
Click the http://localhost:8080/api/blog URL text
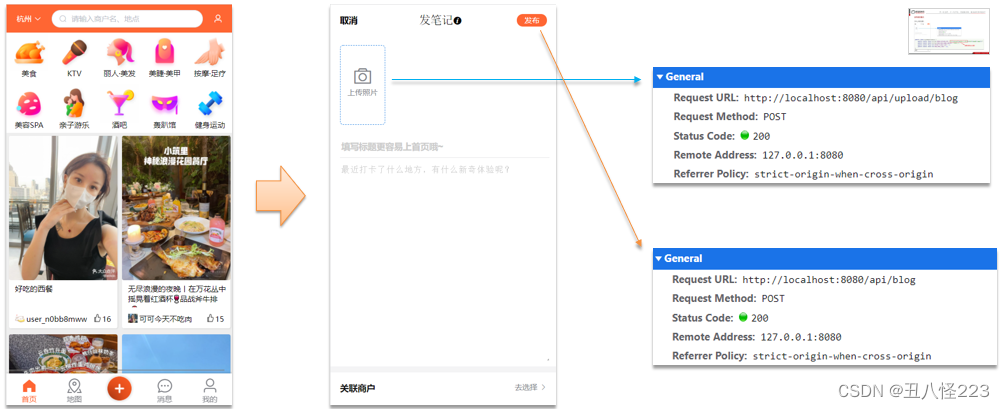point(829,280)
